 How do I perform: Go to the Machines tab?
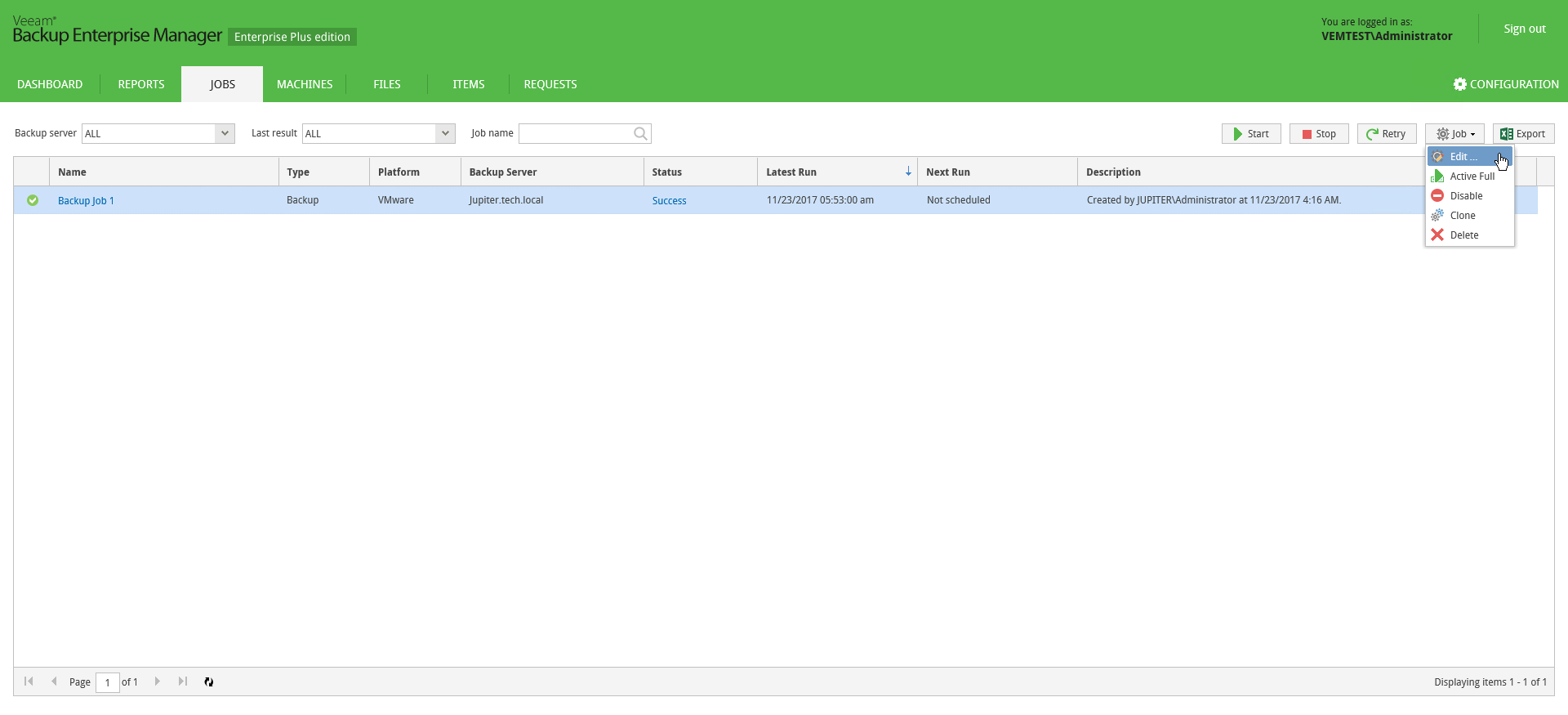pyautogui.click(x=305, y=84)
